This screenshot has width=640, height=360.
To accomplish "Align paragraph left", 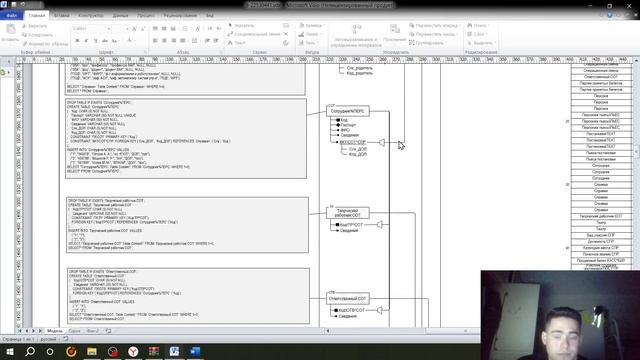I will coord(155,41).
